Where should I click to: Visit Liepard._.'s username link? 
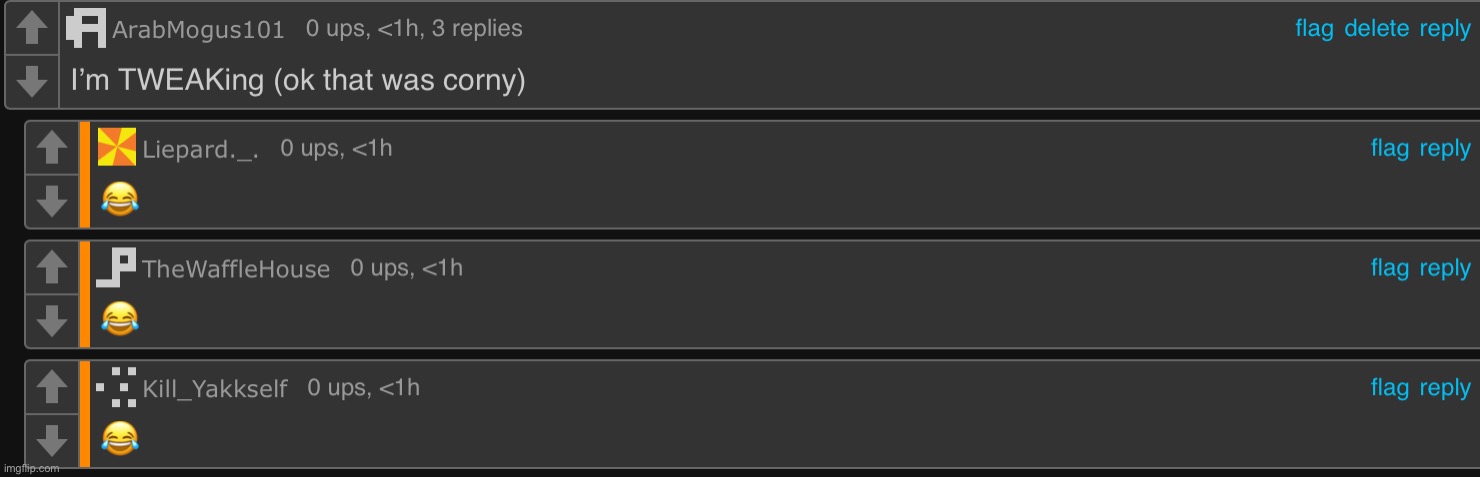click(200, 150)
